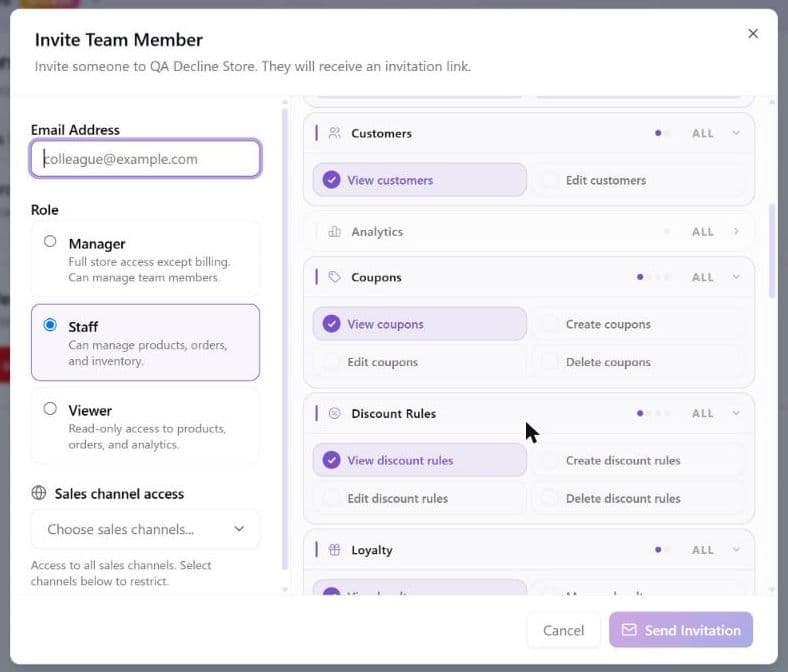The image size is (788, 672).
Task: Select the Manager role radio button
Action: 50,241
